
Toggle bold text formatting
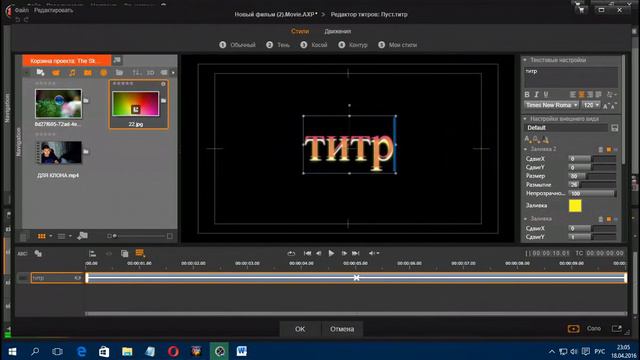(527, 94)
